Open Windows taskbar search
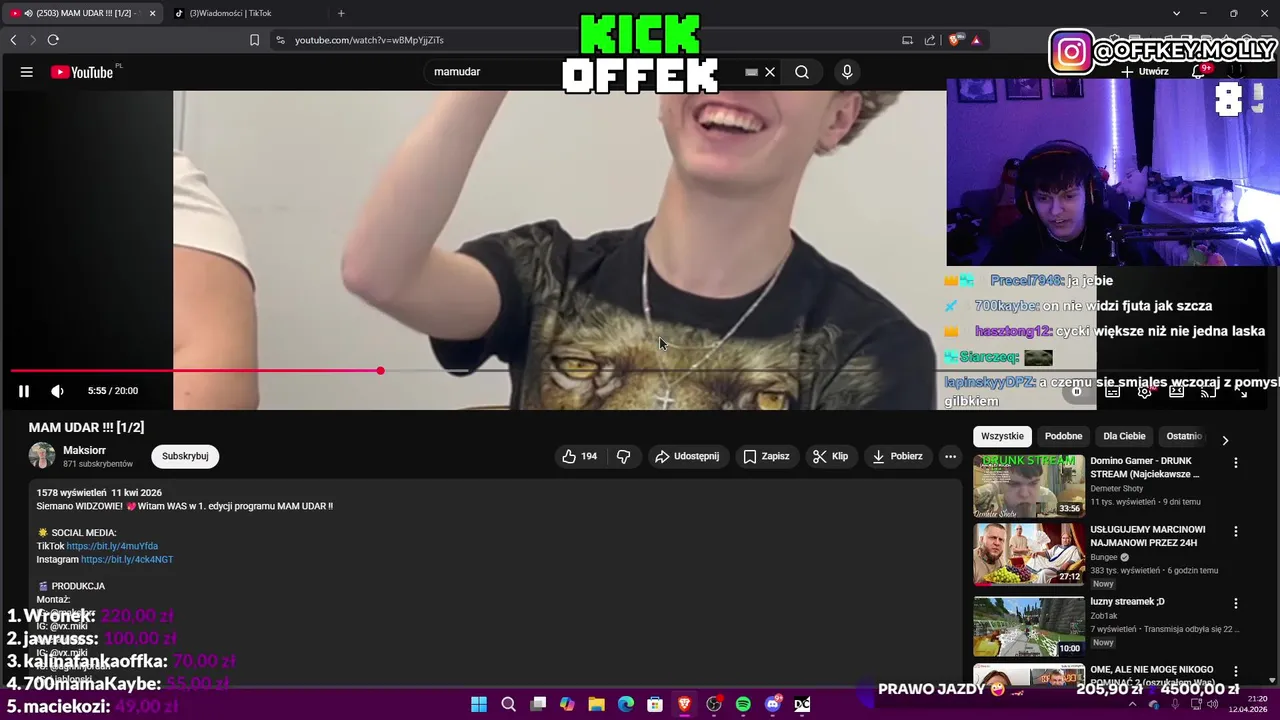Viewport: 1280px width, 720px height. tap(508, 704)
